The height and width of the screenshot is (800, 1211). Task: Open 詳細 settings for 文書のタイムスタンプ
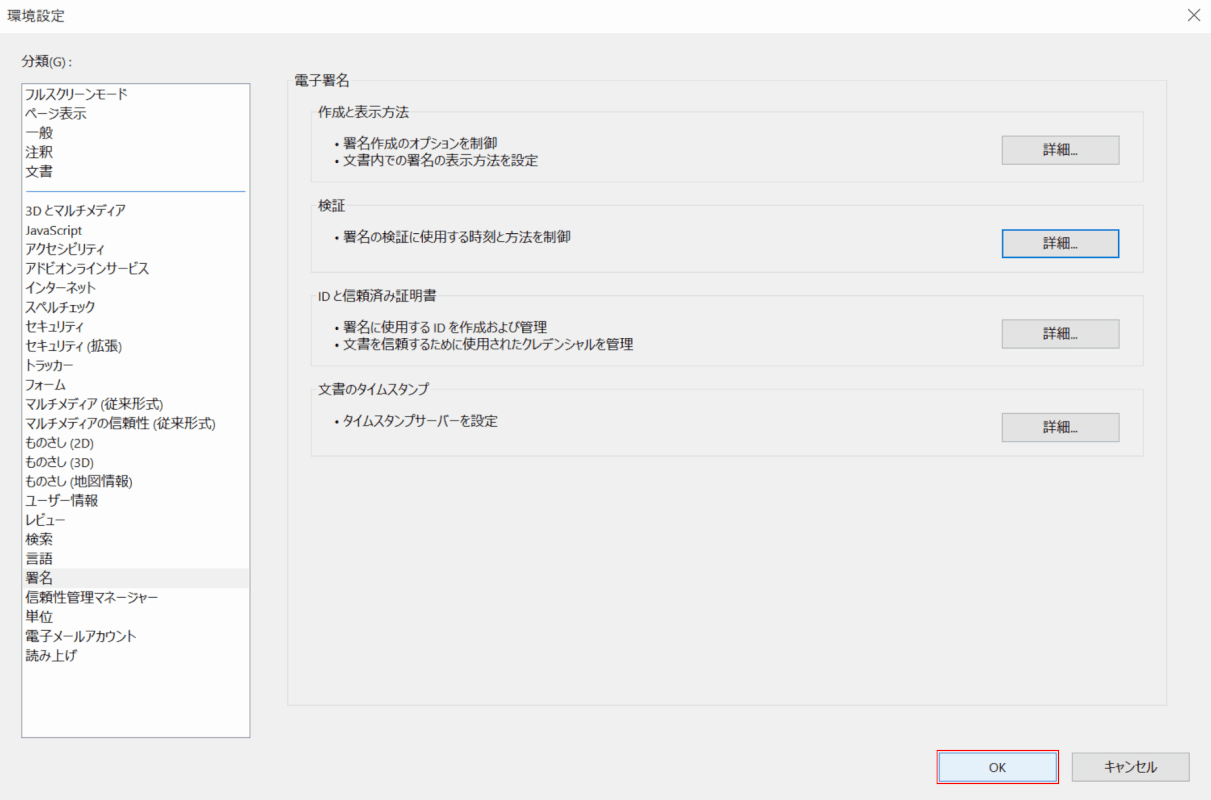point(1060,427)
